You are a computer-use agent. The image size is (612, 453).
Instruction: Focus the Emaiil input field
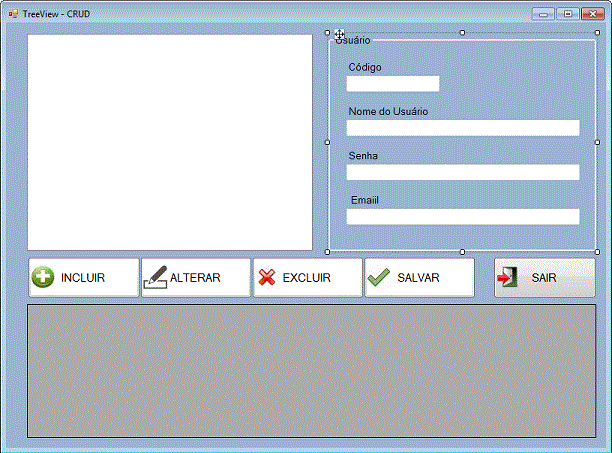[x=463, y=217]
